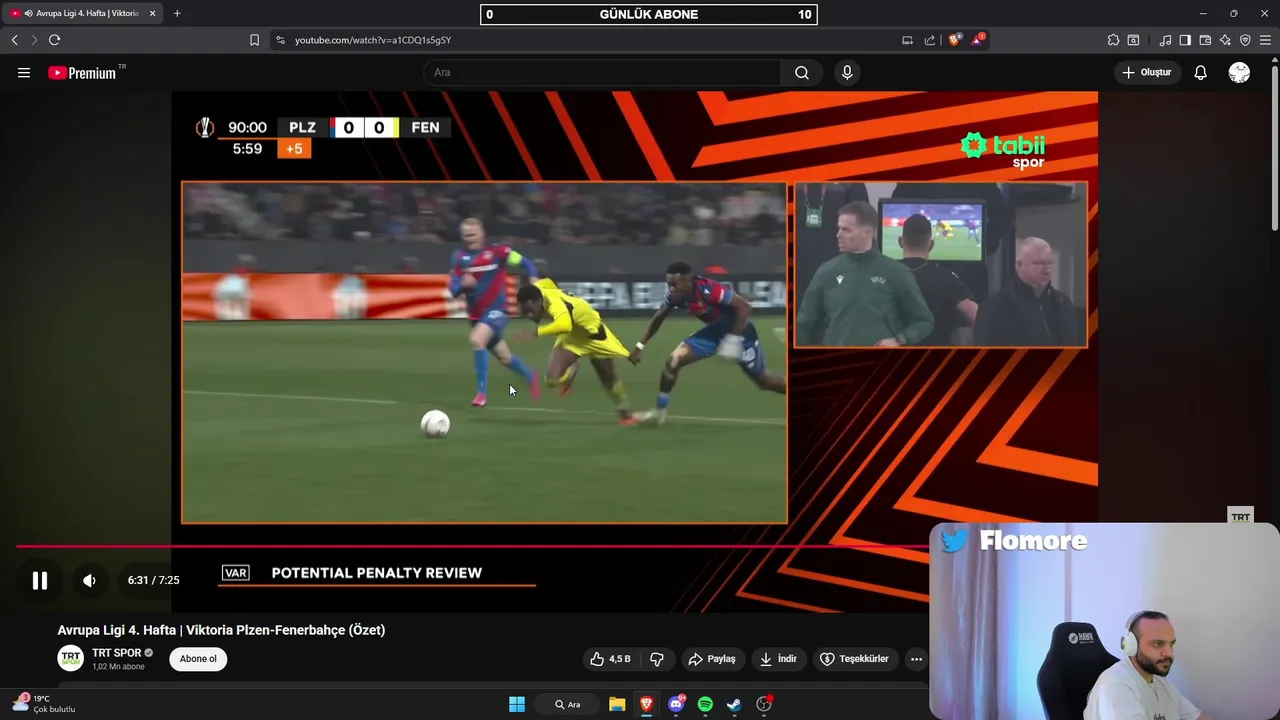Share the video via Paylaş

click(x=712, y=659)
